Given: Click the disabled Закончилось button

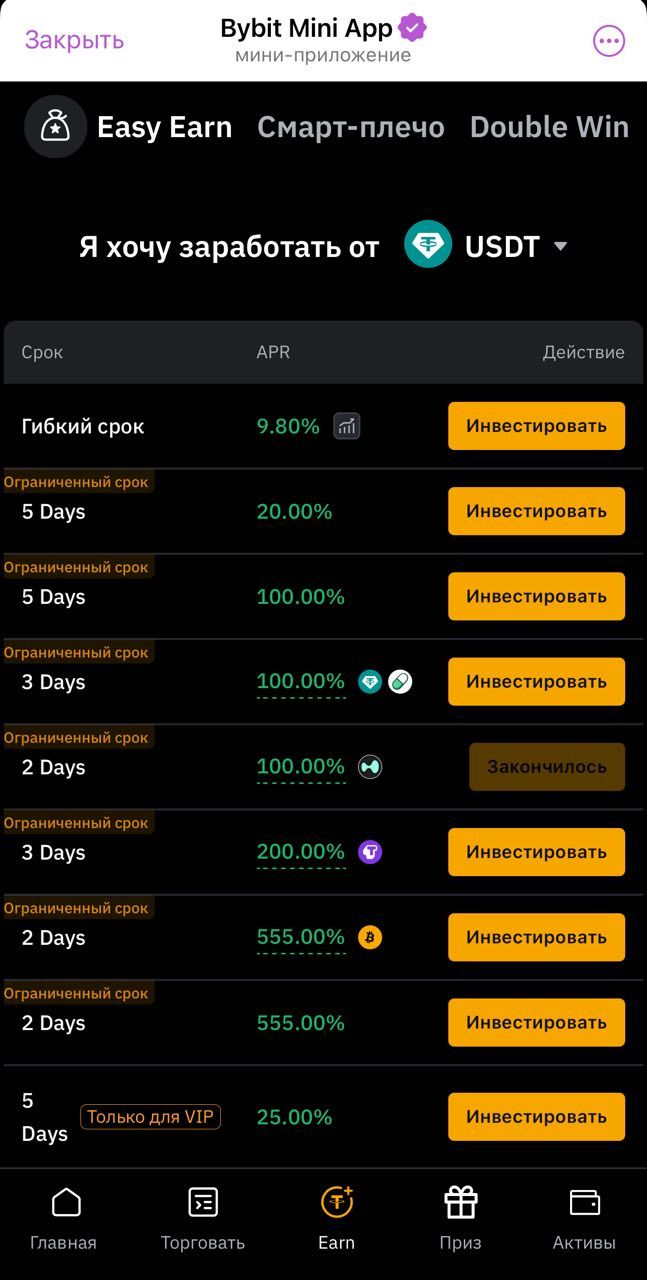Looking at the screenshot, I should [x=546, y=766].
